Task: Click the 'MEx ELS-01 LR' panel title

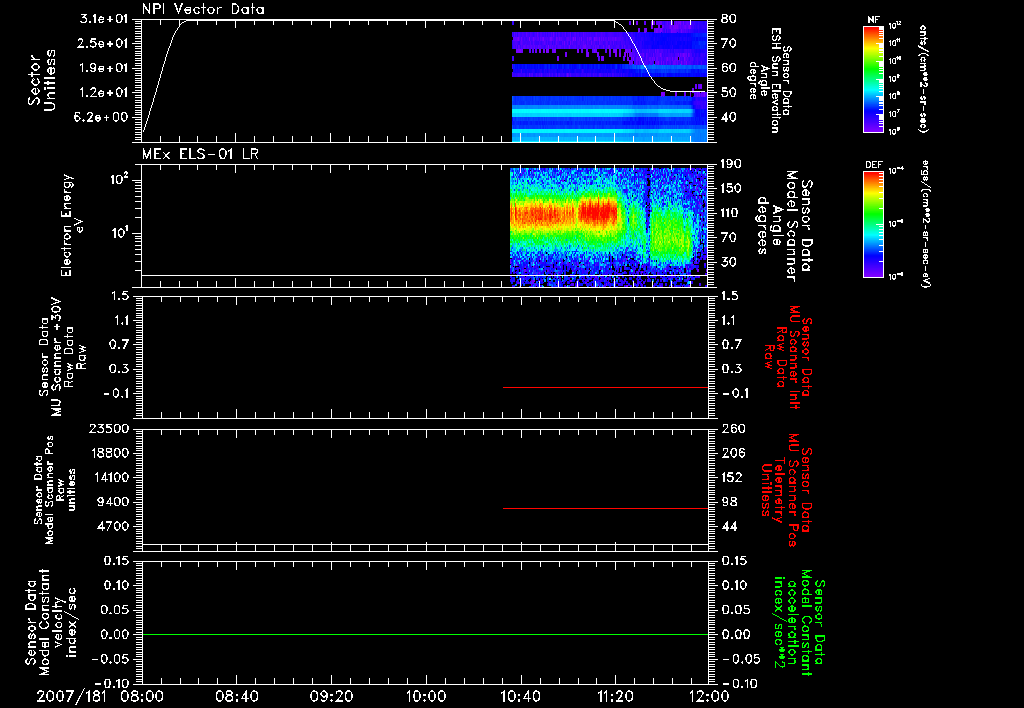Action: (200, 154)
